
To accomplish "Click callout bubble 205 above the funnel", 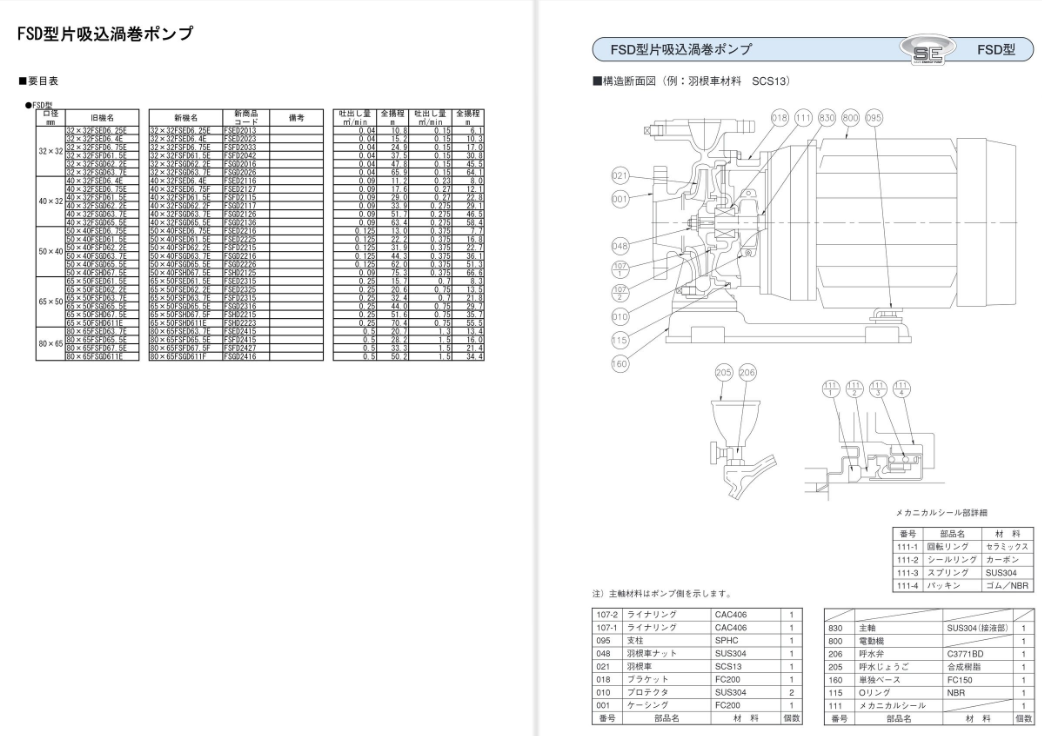I will coord(724,373).
